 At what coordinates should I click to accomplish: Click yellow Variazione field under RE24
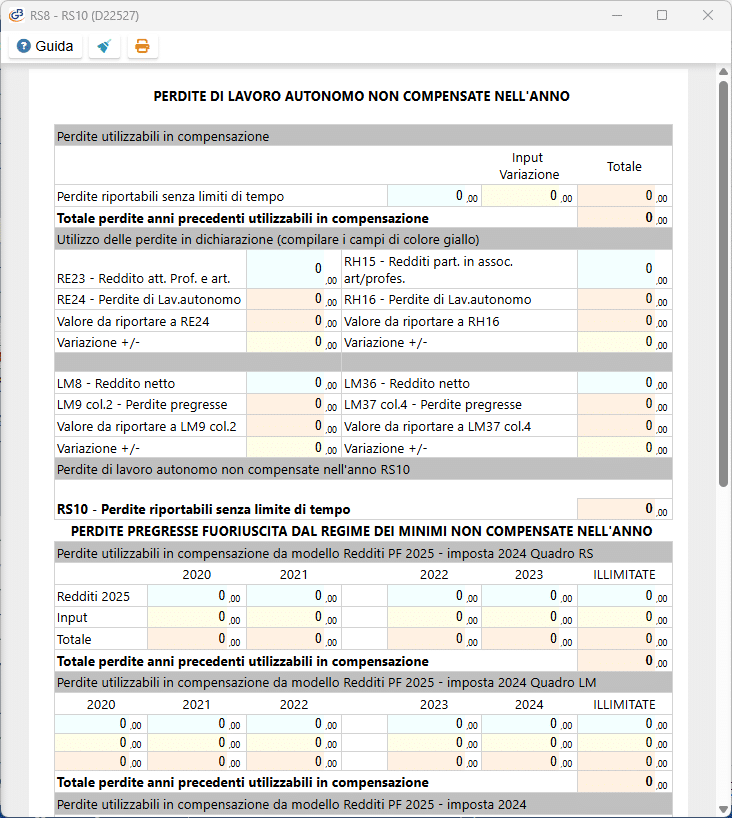(294, 342)
